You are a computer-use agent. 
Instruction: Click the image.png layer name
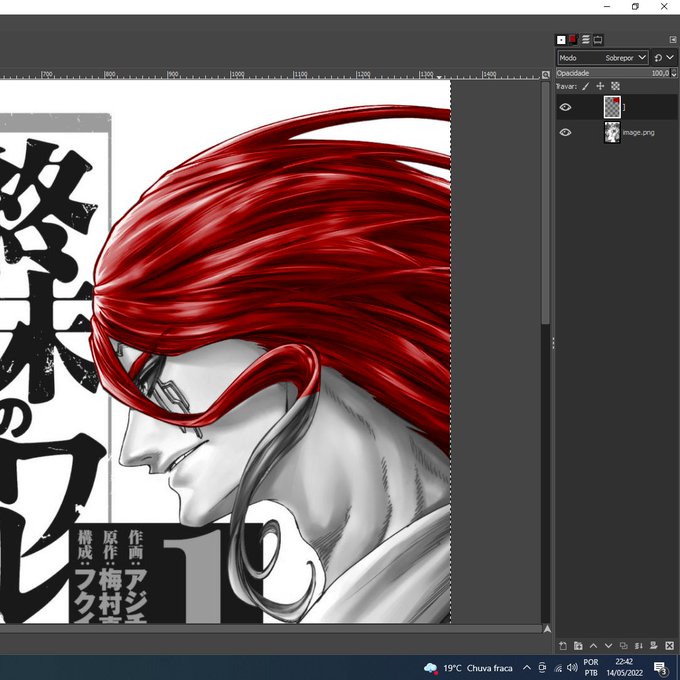point(638,132)
